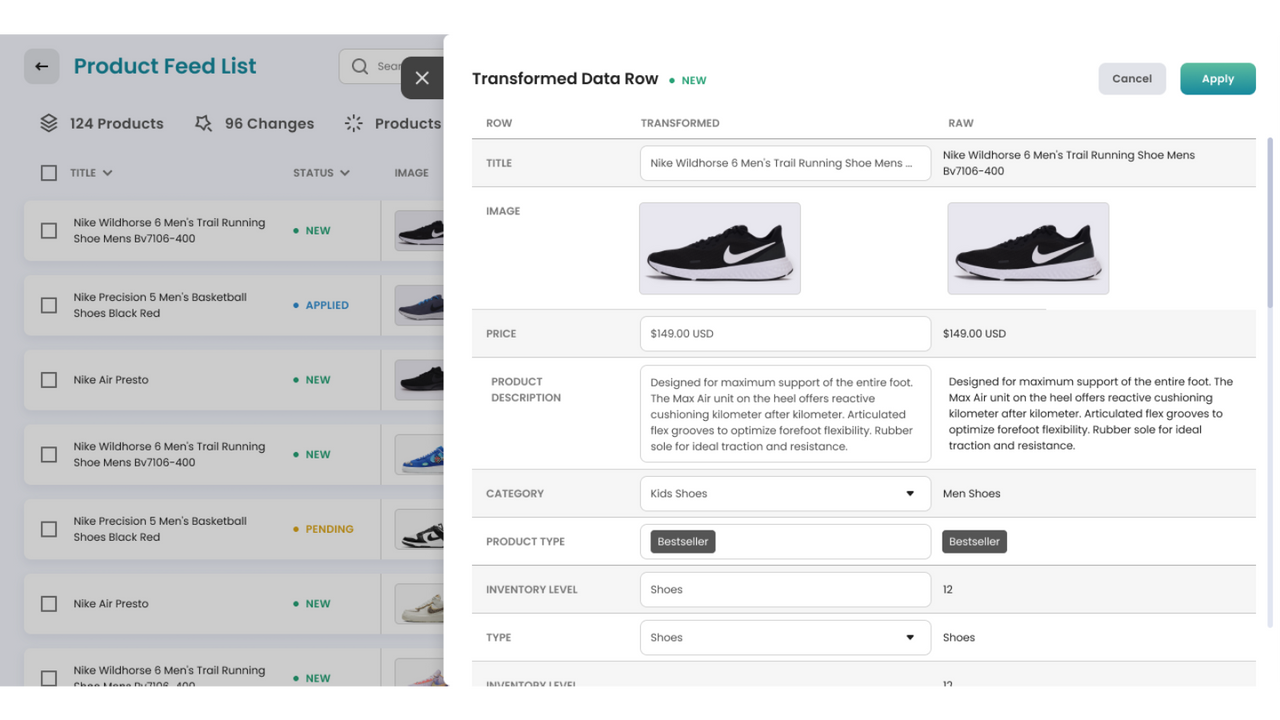This screenshot has height=720, width=1280.
Task: Click the first row's black shoe thumbnail
Action: pos(419,230)
